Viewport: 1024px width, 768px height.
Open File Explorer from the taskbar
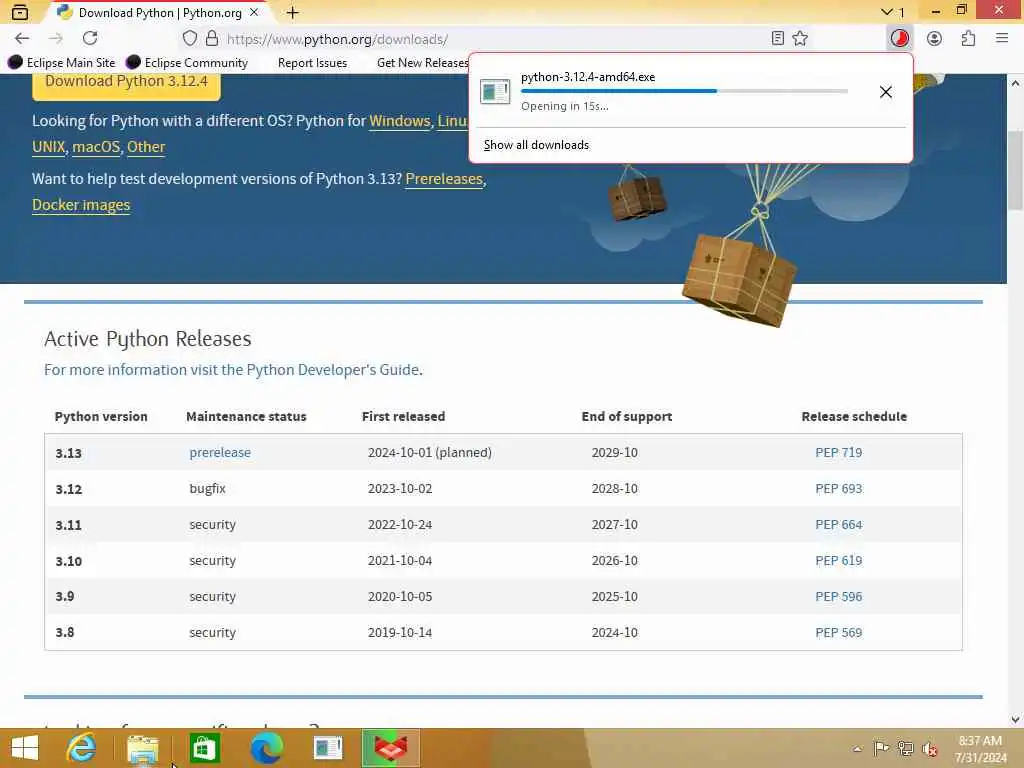tap(142, 748)
